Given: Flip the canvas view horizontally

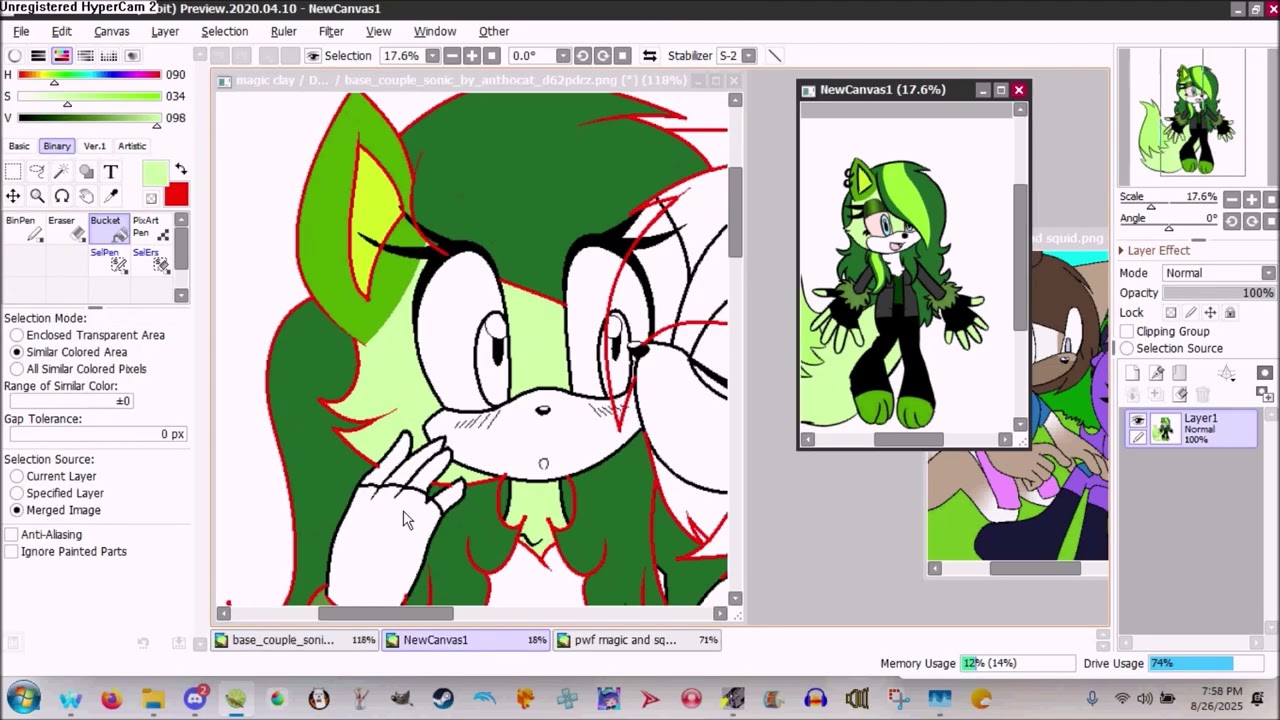Looking at the screenshot, I should [x=649, y=56].
